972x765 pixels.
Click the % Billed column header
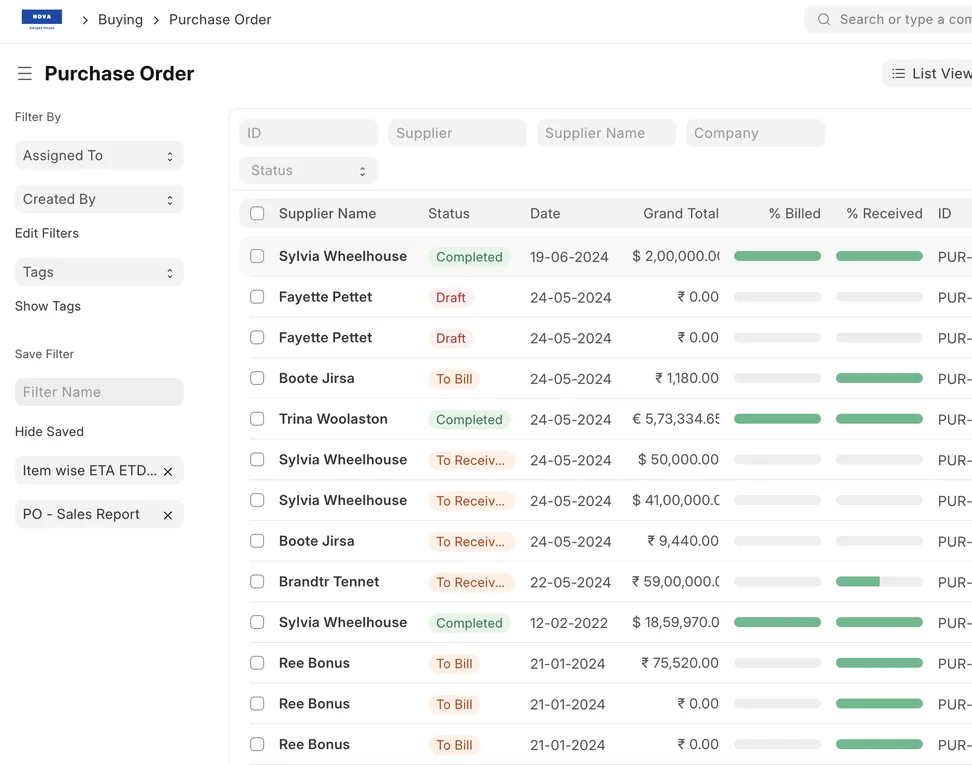(794, 213)
